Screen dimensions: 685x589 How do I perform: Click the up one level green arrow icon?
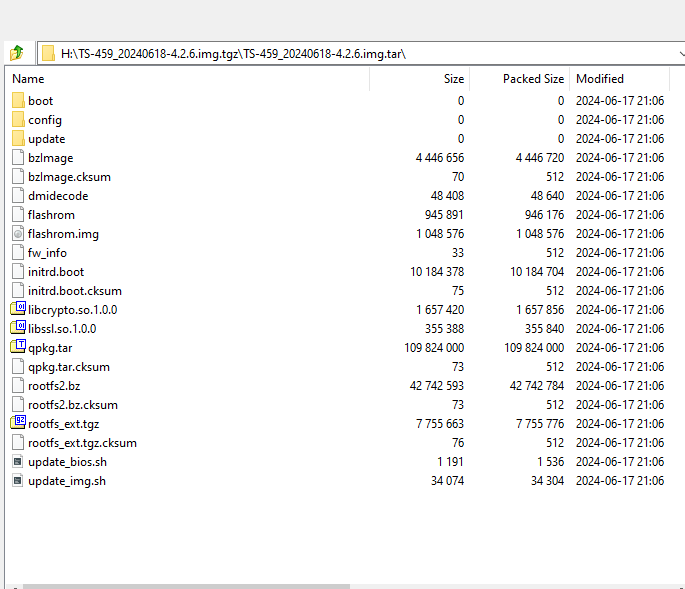tap(17, 53)
